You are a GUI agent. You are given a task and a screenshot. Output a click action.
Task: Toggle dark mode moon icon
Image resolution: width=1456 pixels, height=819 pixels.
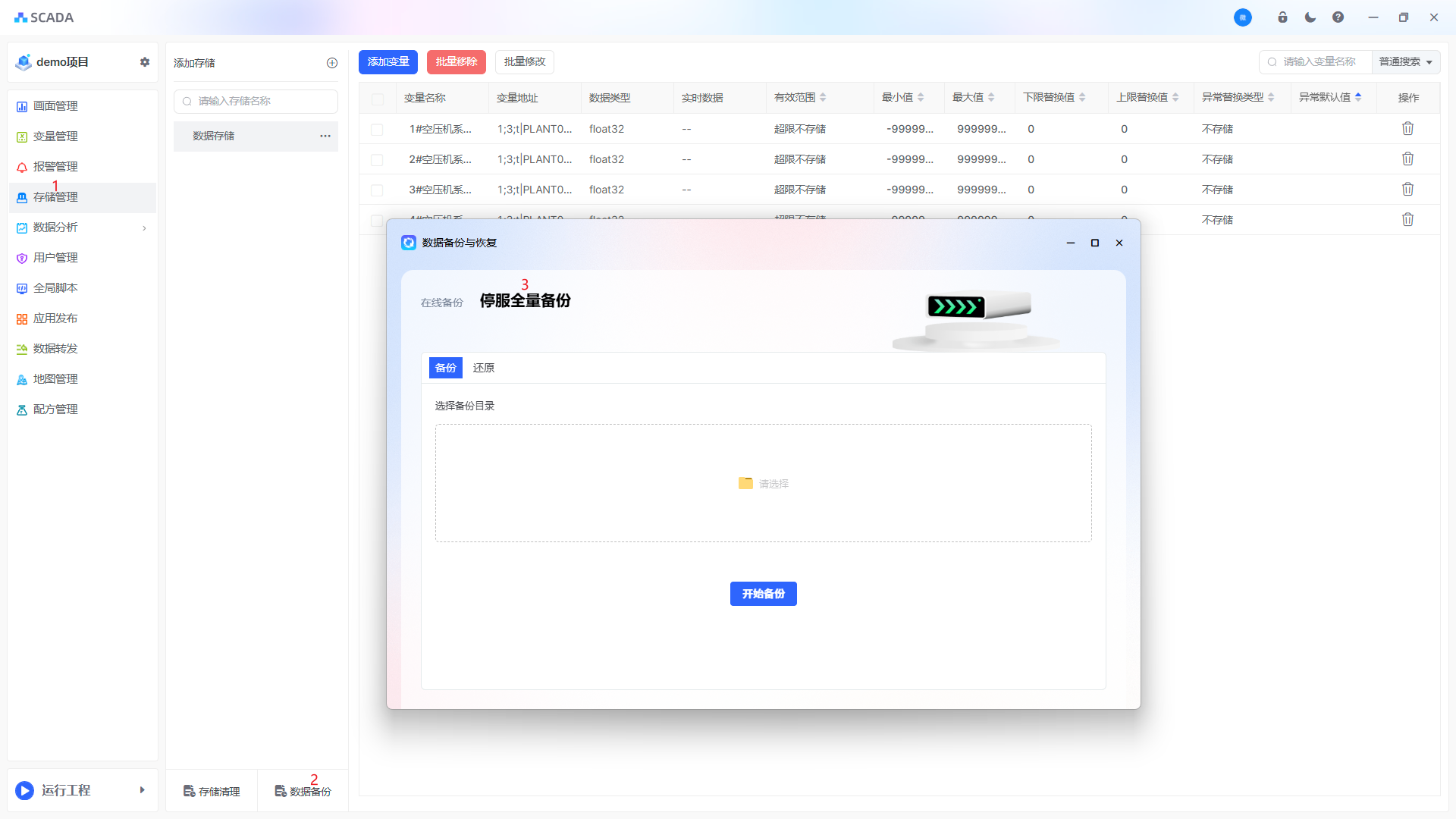[x=1310, y=17]
